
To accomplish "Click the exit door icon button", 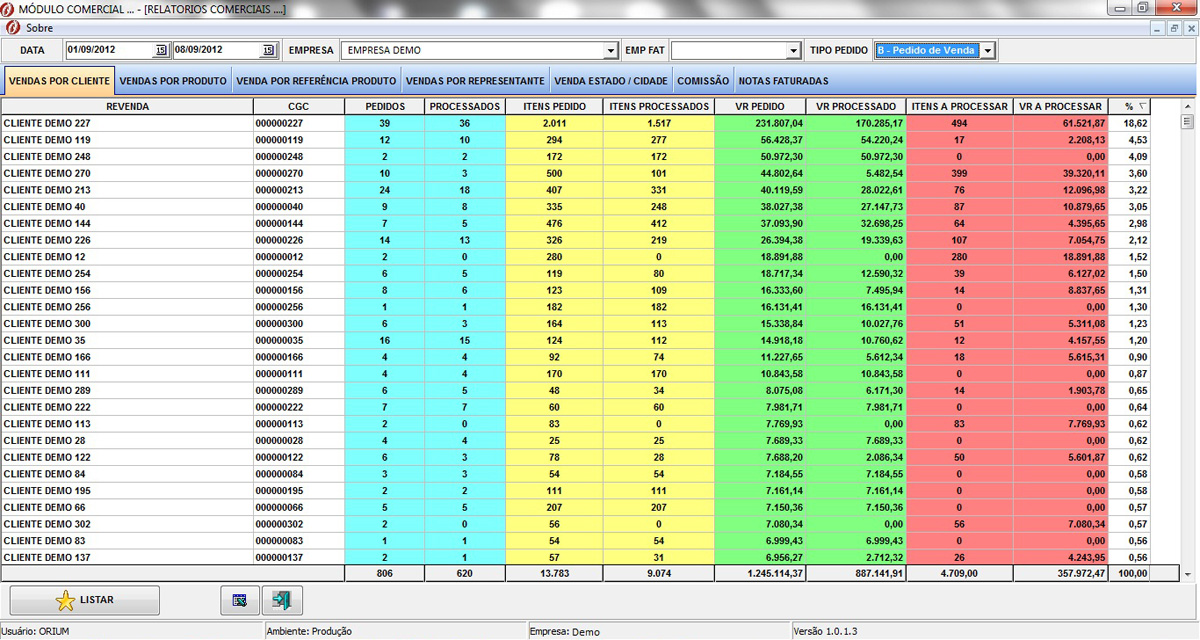I will (x=282, y=600).
